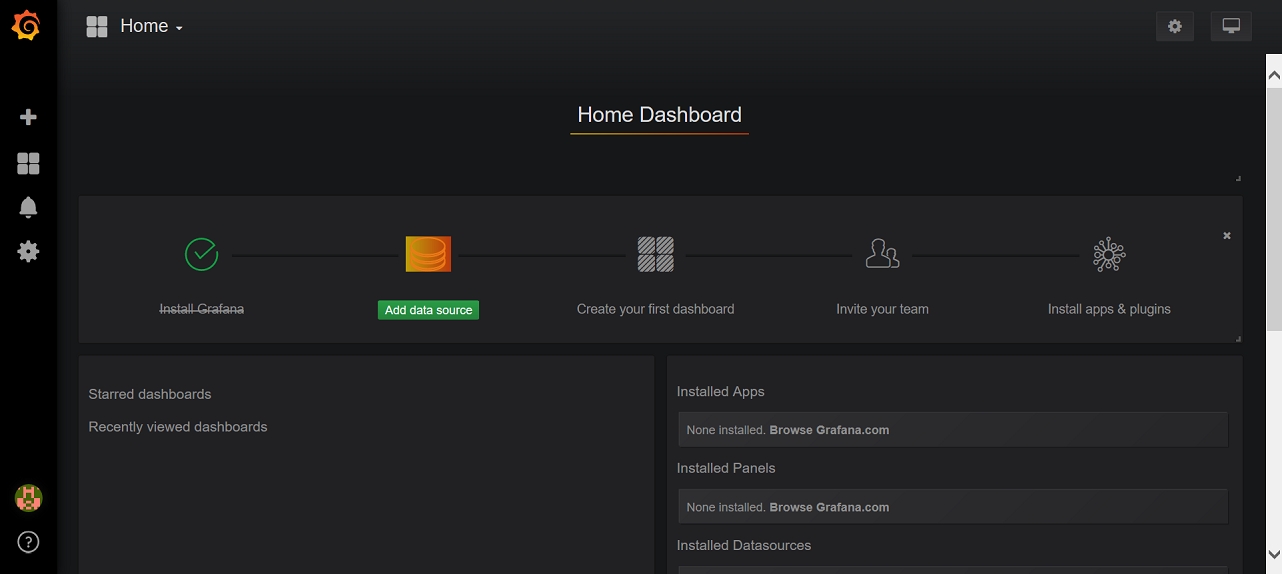This screenshot has height=574, width=1282.
Task: Click the Home Dashboard panel corner handle
Action: click(x=1238, y=178)
